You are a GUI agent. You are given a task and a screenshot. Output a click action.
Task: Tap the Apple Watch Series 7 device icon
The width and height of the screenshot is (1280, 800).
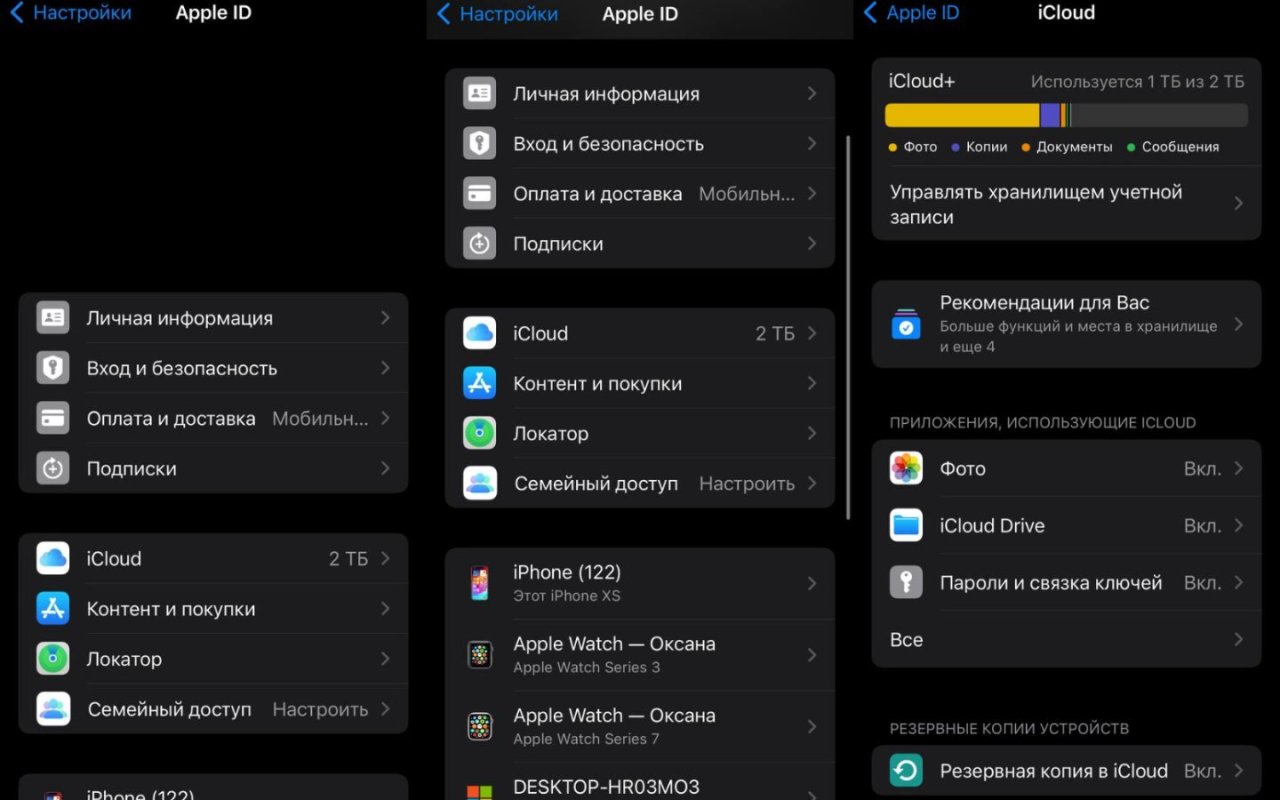[480, 727]
